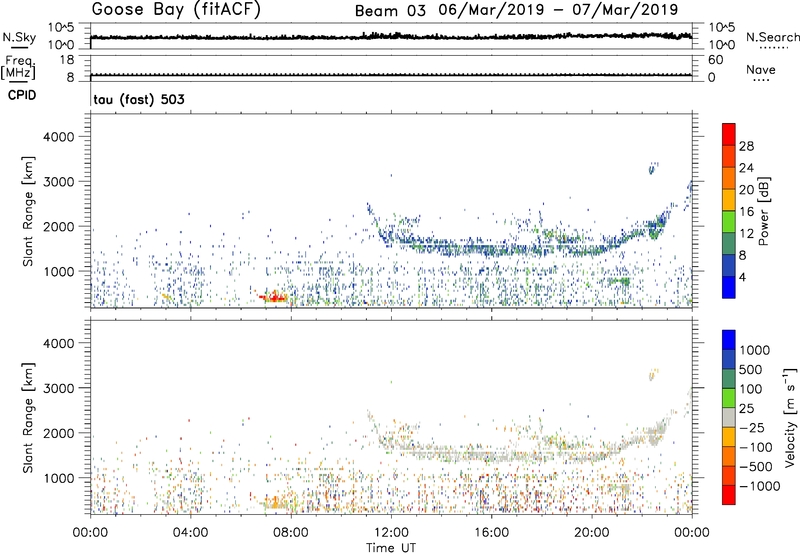The height and width of the screenshot is (554, 800).
Task: Click the Power [dB] colorbar label
Action: 763,211
